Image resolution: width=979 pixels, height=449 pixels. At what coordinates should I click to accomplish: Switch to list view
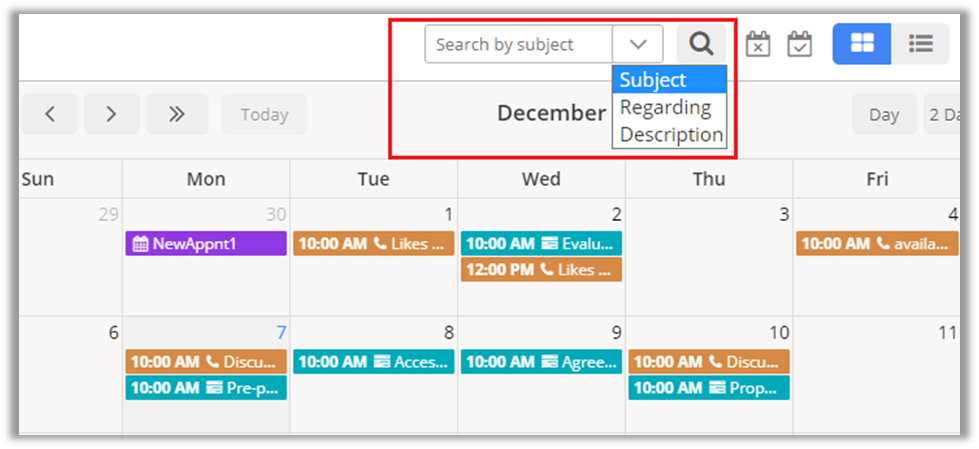point(920,44)
